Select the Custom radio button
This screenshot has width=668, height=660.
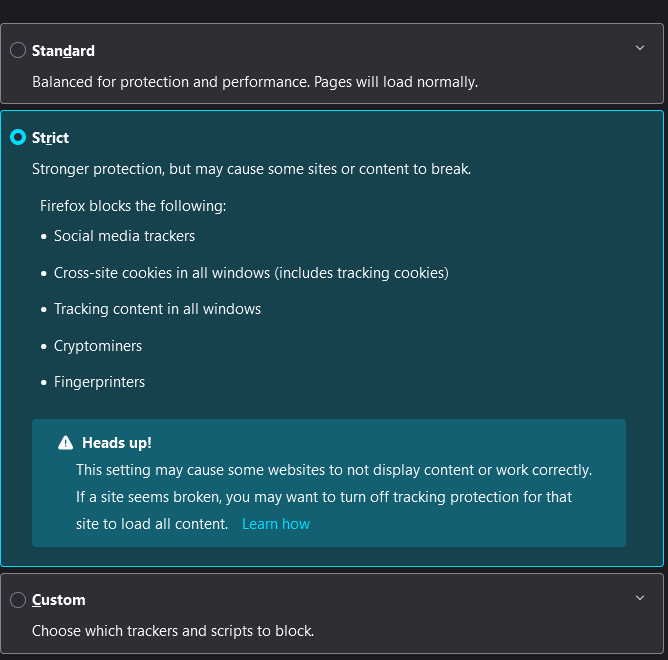click(18, 600)
